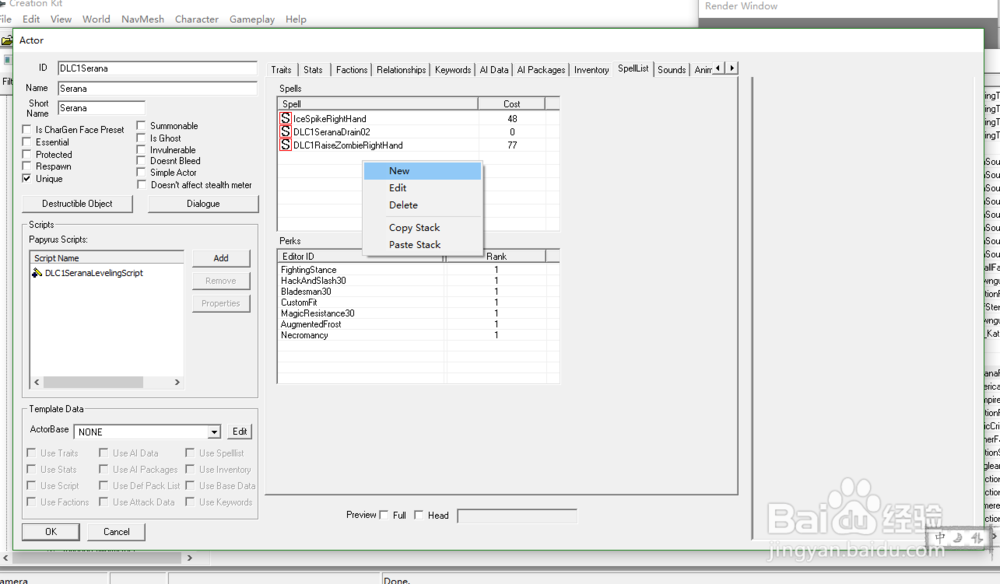Toggle the Doesnt Bleed checkbox

pyautogui.click(x=142, y=161)
